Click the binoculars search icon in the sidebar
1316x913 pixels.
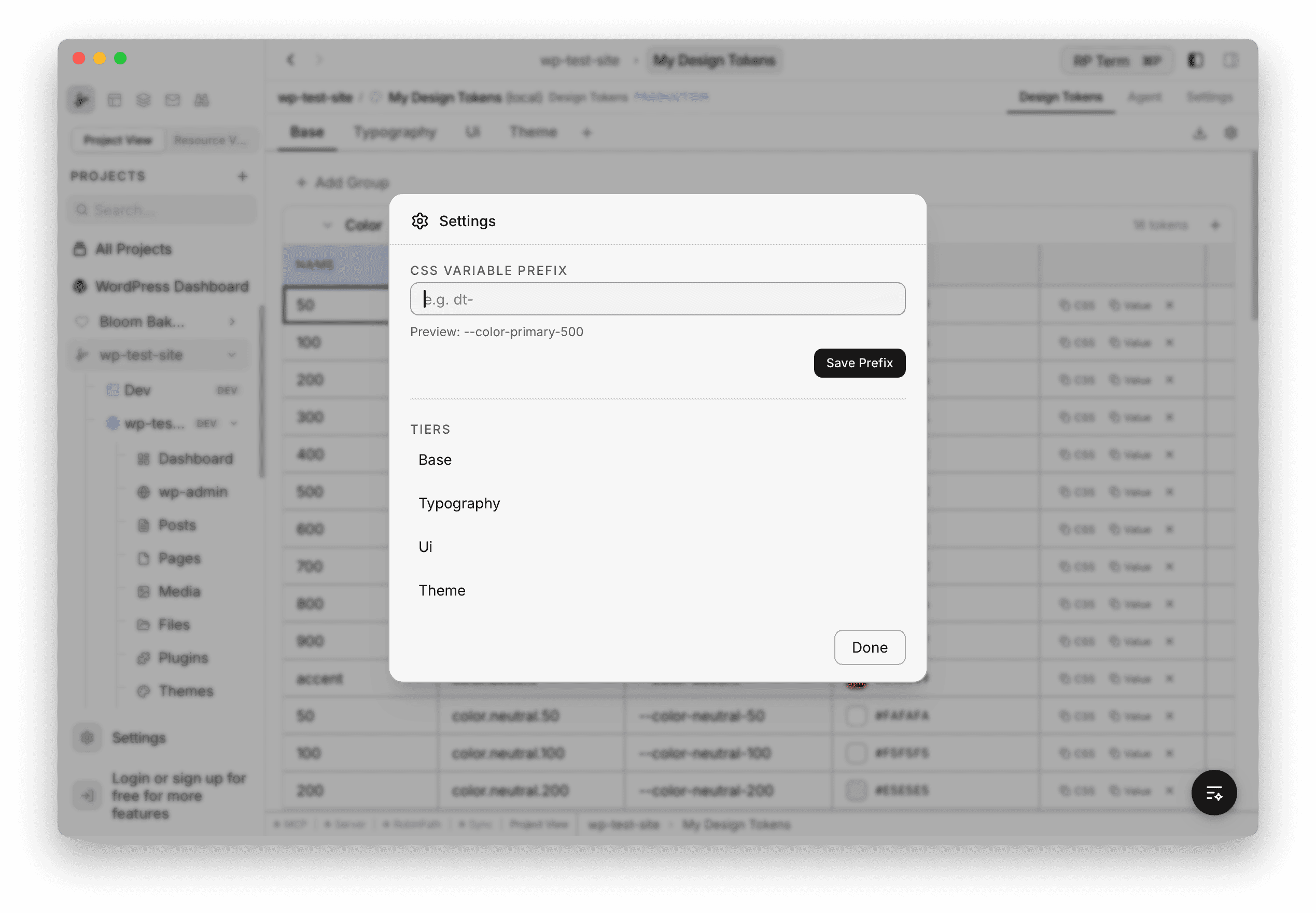pyautogui.click(x=202, y=100)
